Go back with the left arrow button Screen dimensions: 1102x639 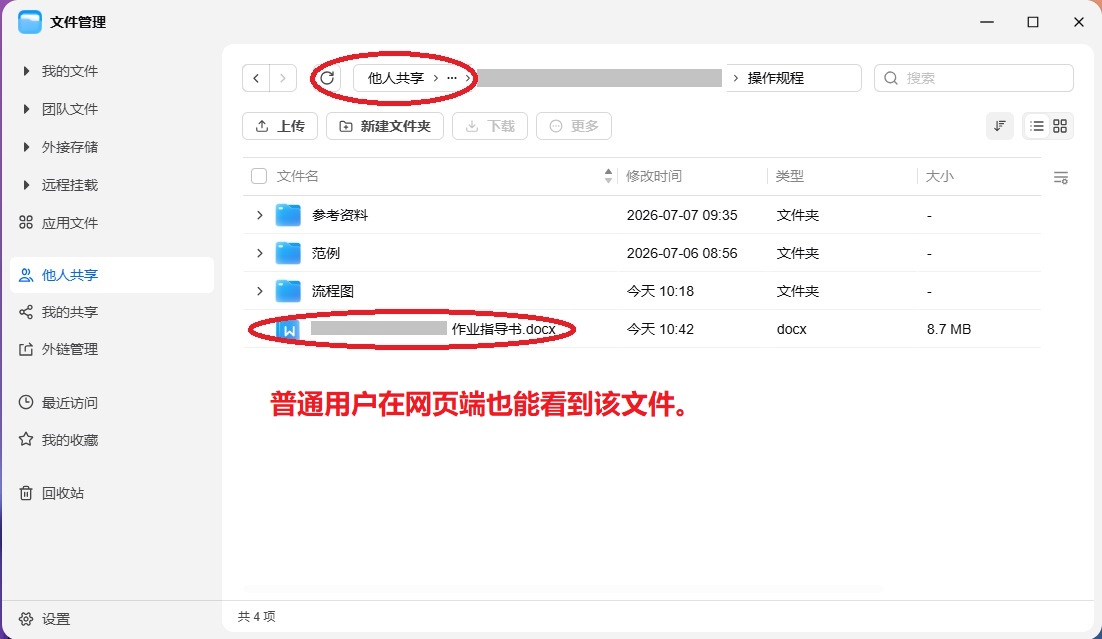click(256, 78)
